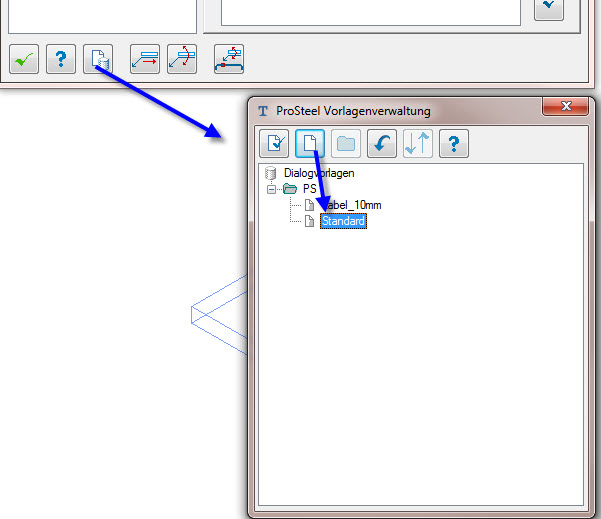Screen dimensions: 601x519
Task: Select leader with straight red arrow tool
Action: pyautogui.click(x=145, y=59)
